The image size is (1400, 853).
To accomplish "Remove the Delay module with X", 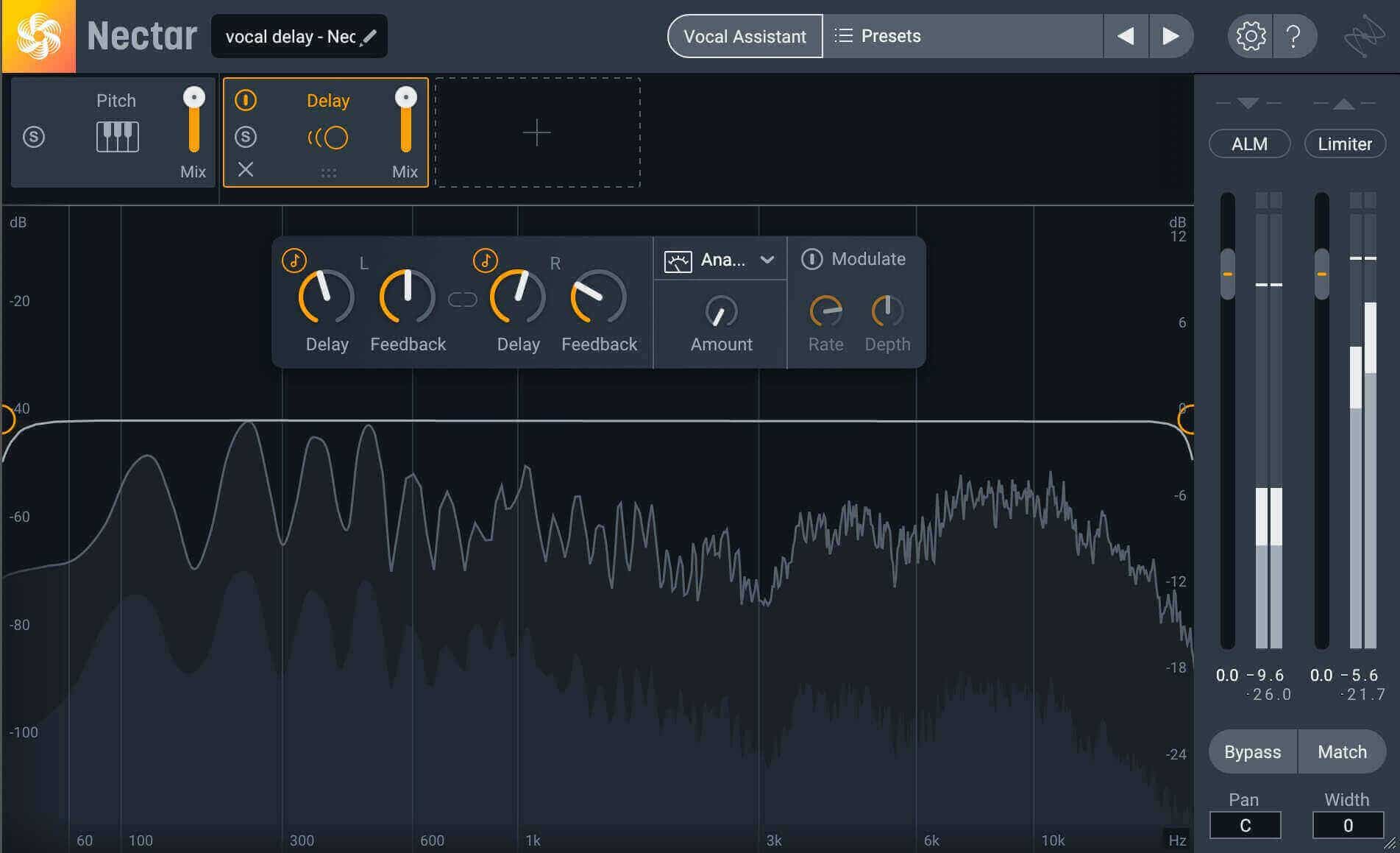I will point(246,169).
